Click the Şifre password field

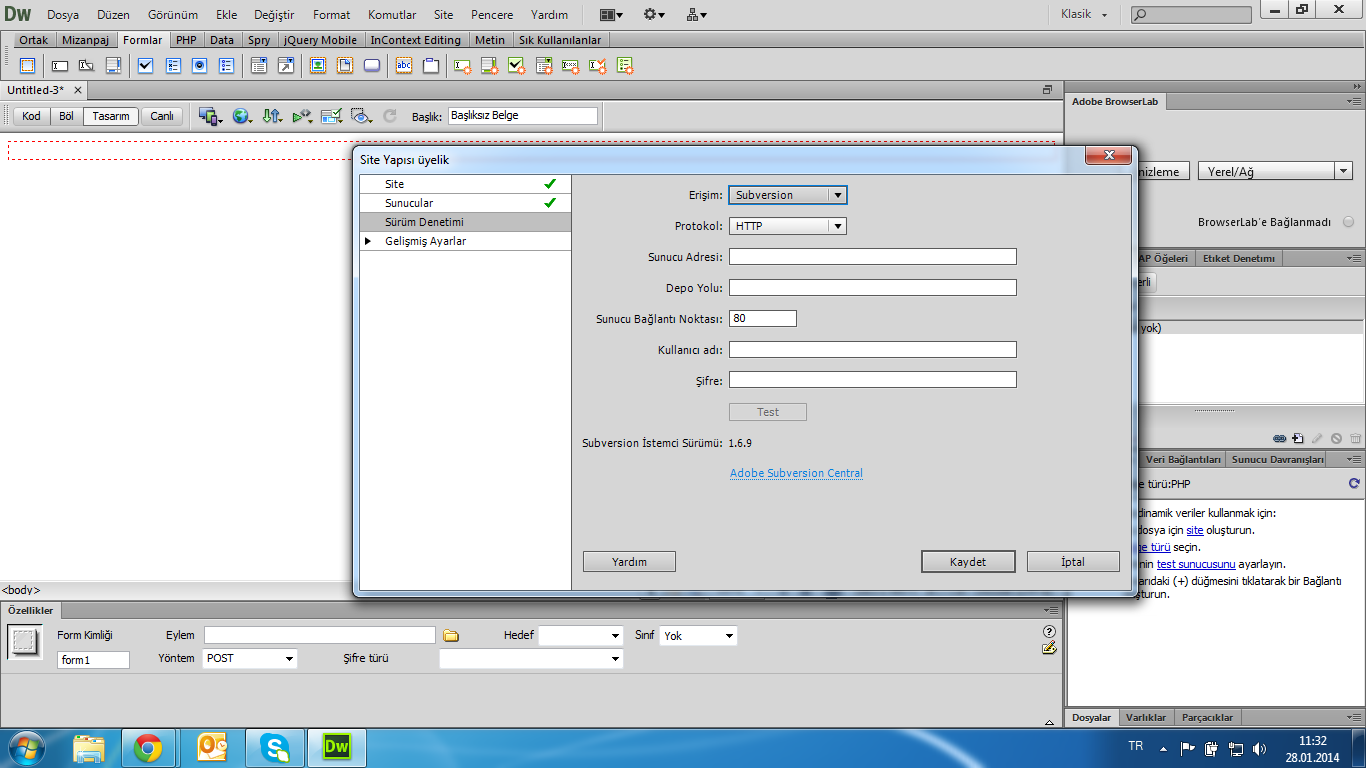pyautogui.click(x=873, y=380)
